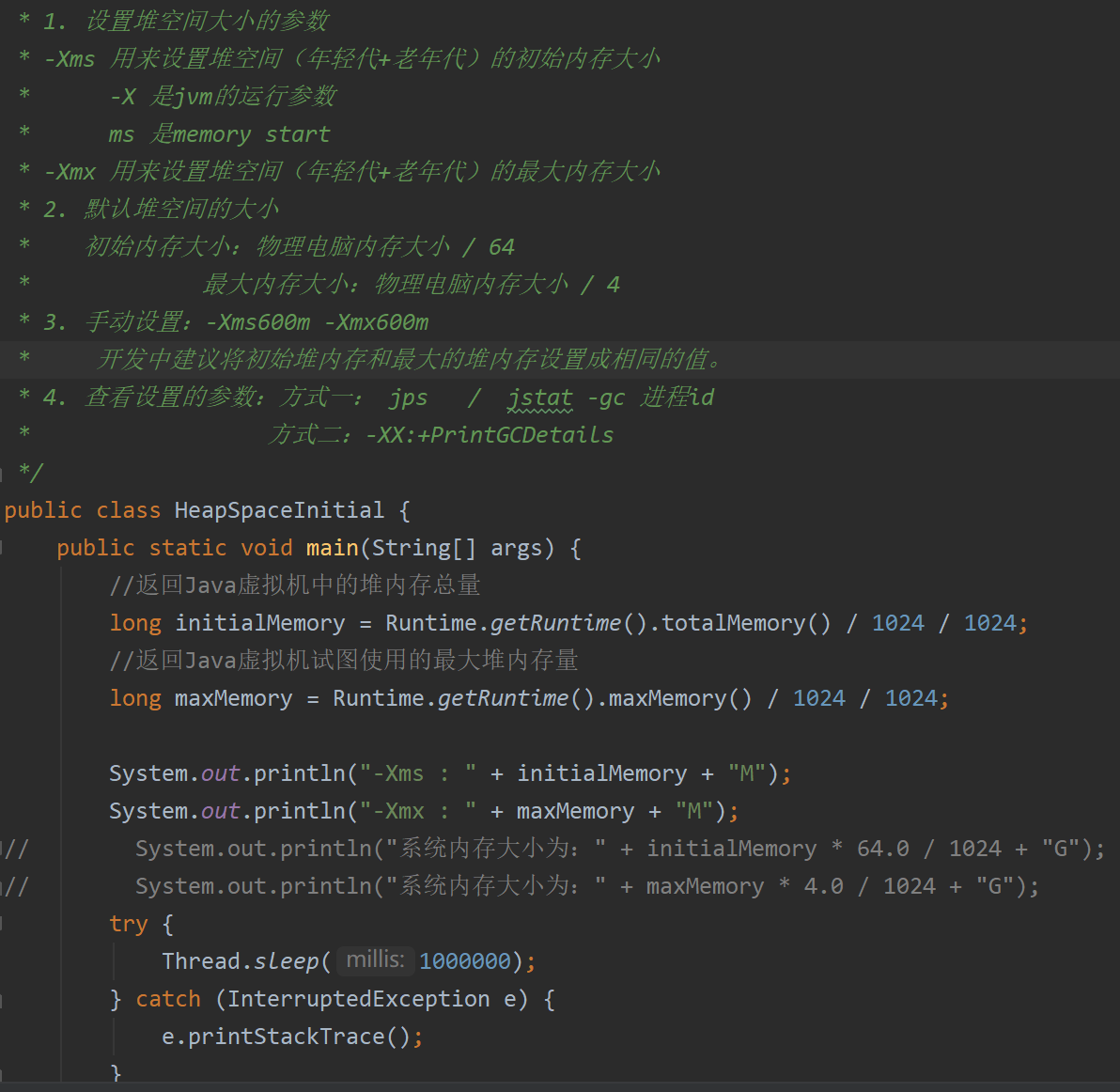Click the millis: parameter hint
This screenshot has width=1120, height=1092.
(x=375, y=959)
